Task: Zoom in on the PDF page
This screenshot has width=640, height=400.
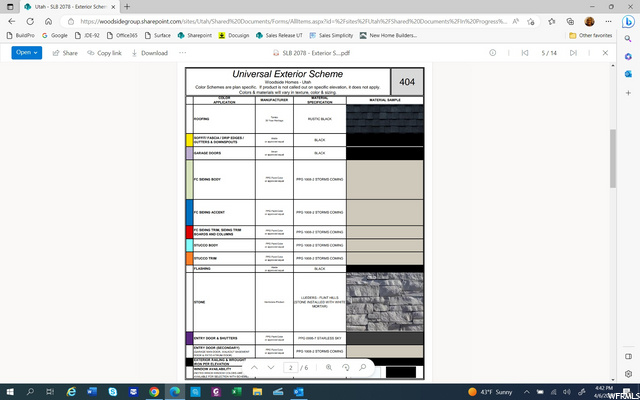Action: [329, 368]
